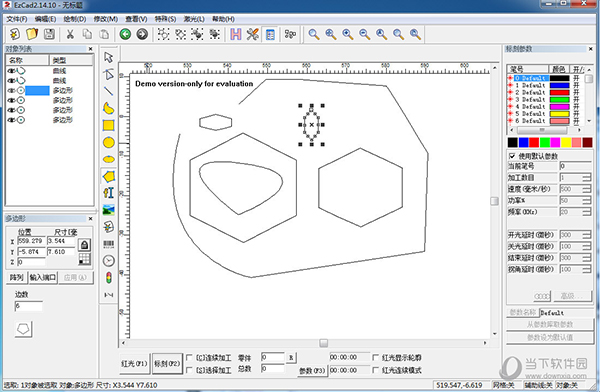Screen dimensions: 600x392
Task: Toggle visibility eye of the last polygon row
Action: pos(11,120)
